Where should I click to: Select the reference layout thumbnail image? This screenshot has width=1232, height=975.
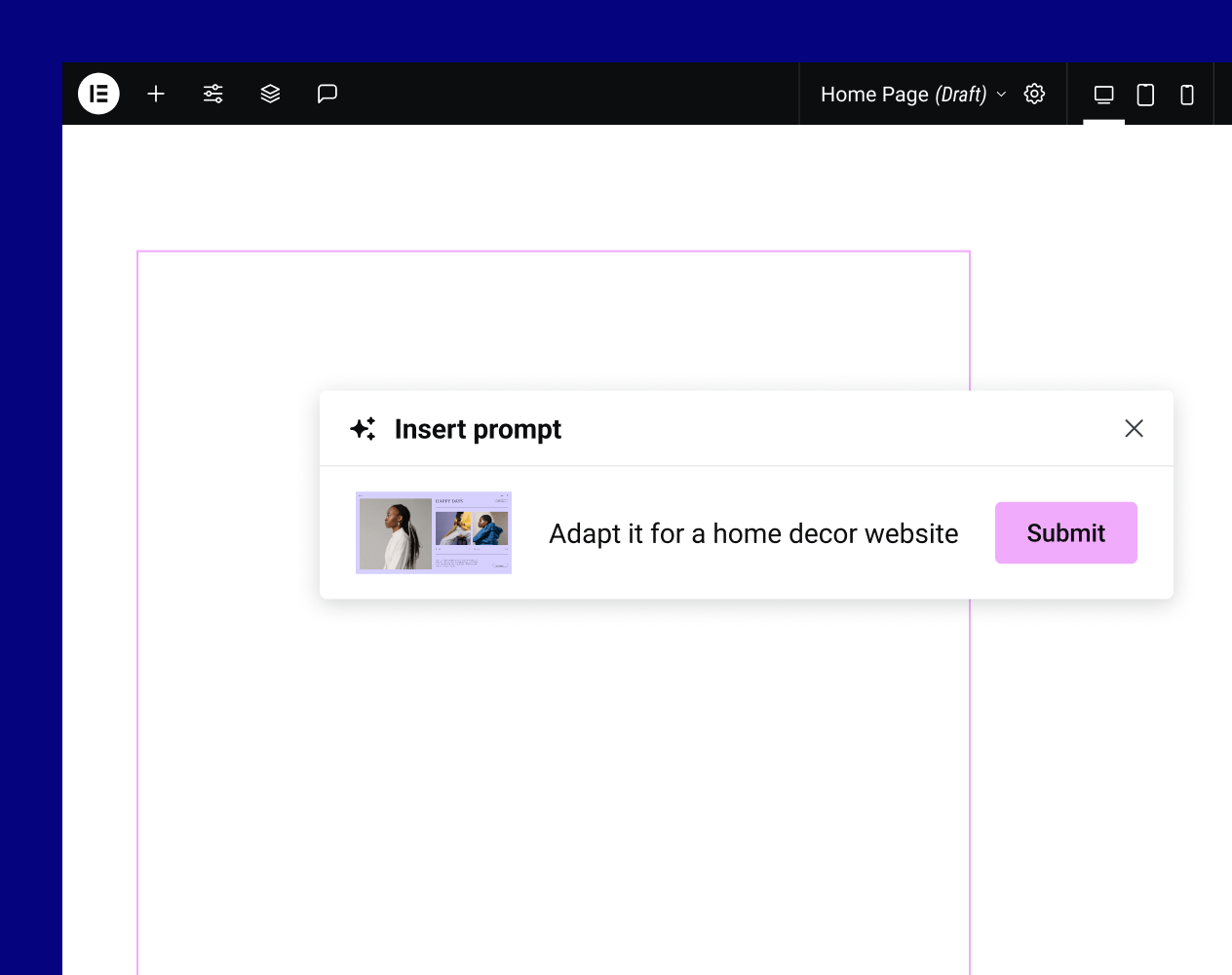pos(434,532)
